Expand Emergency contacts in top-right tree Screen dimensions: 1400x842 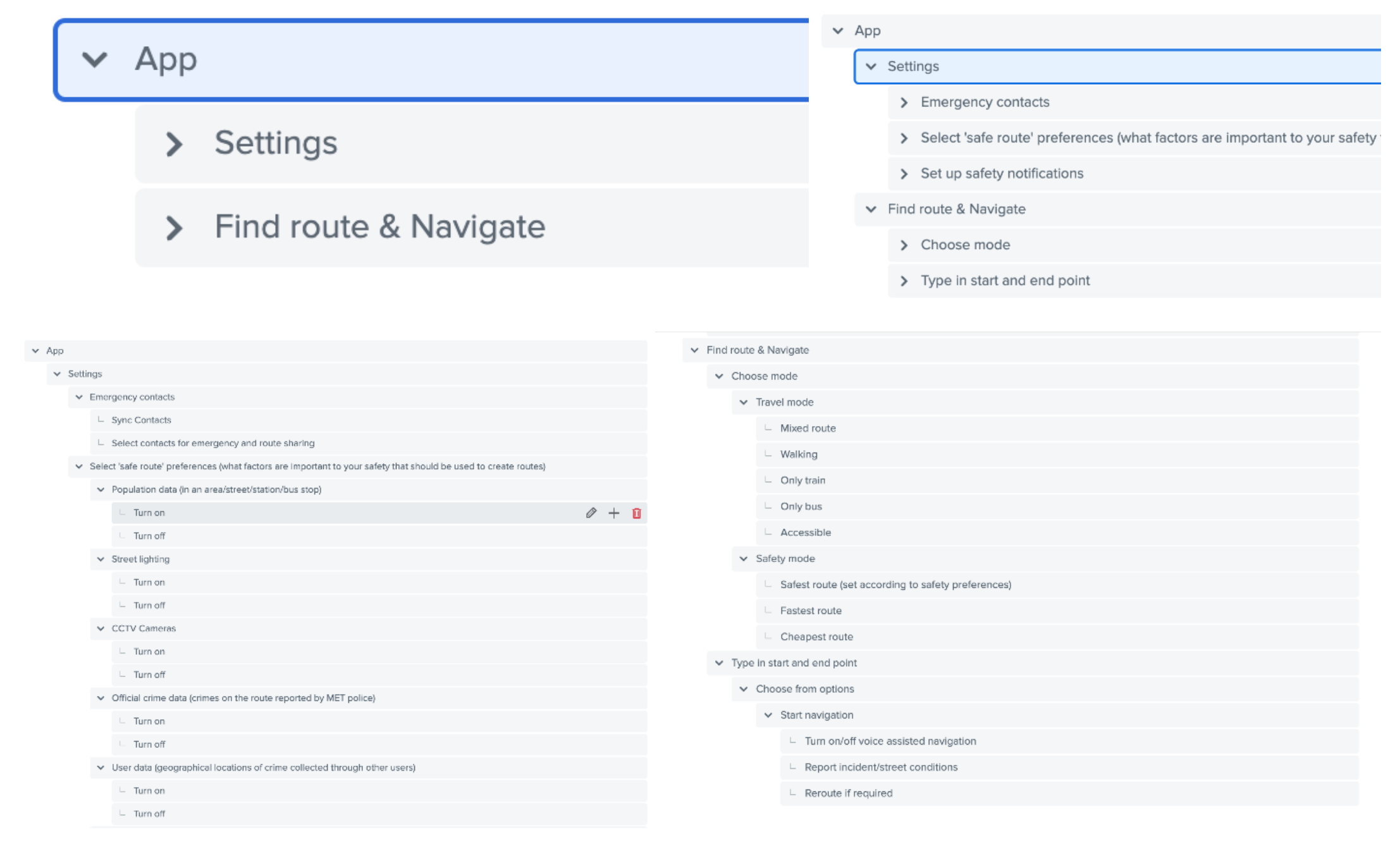click(x=904, y=102)
